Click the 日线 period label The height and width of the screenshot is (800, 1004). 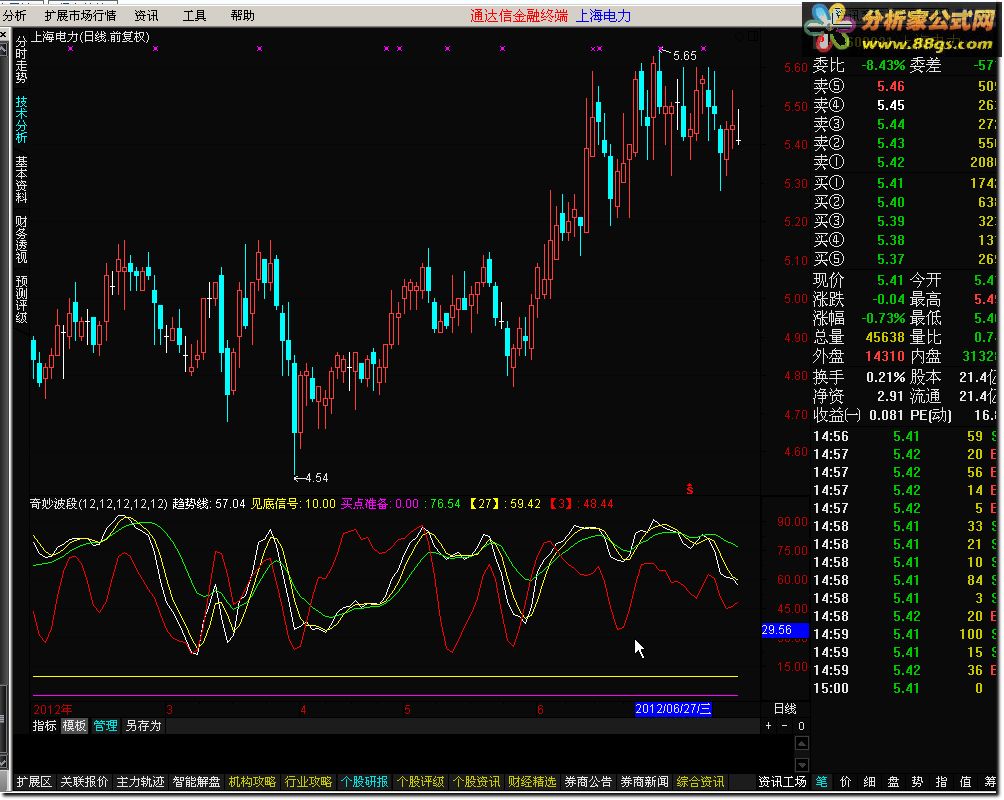tap(785, 708)
